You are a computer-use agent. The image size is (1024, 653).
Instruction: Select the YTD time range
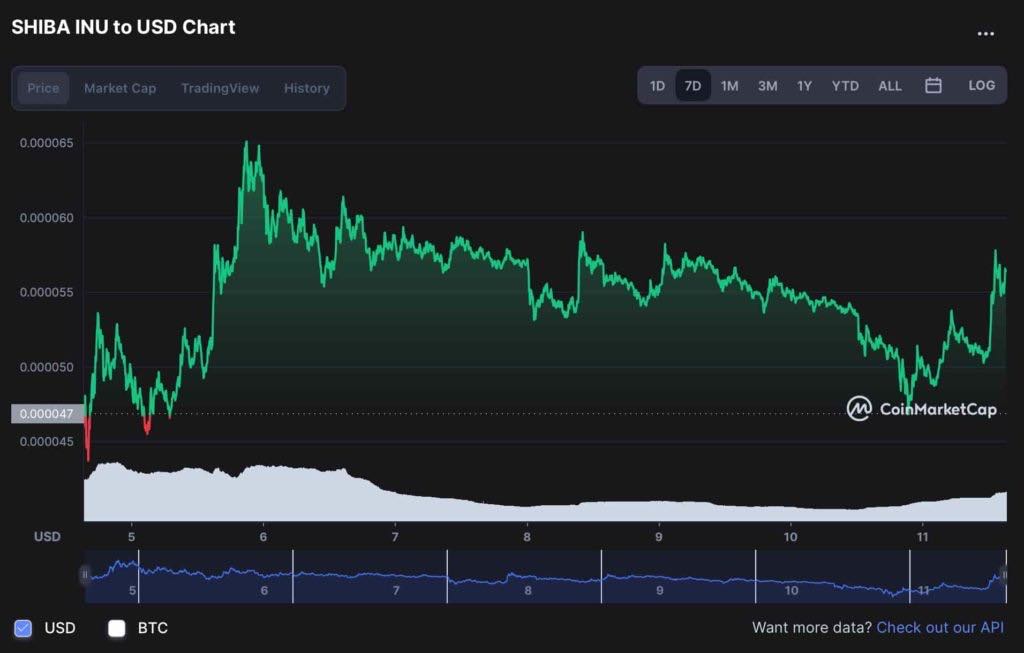tap(845, 86)
